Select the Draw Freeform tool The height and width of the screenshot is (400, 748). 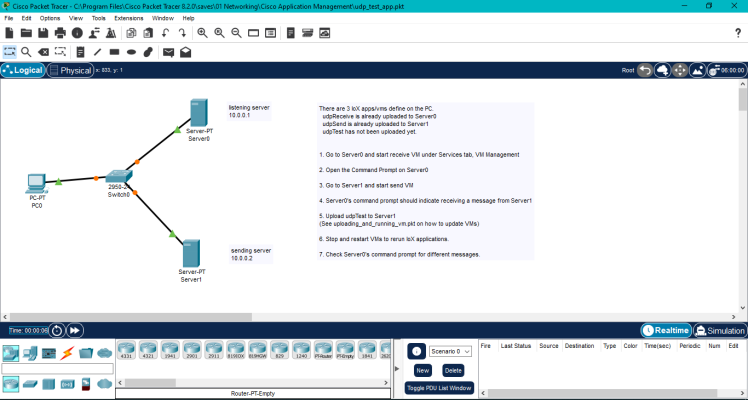[148, 52]
